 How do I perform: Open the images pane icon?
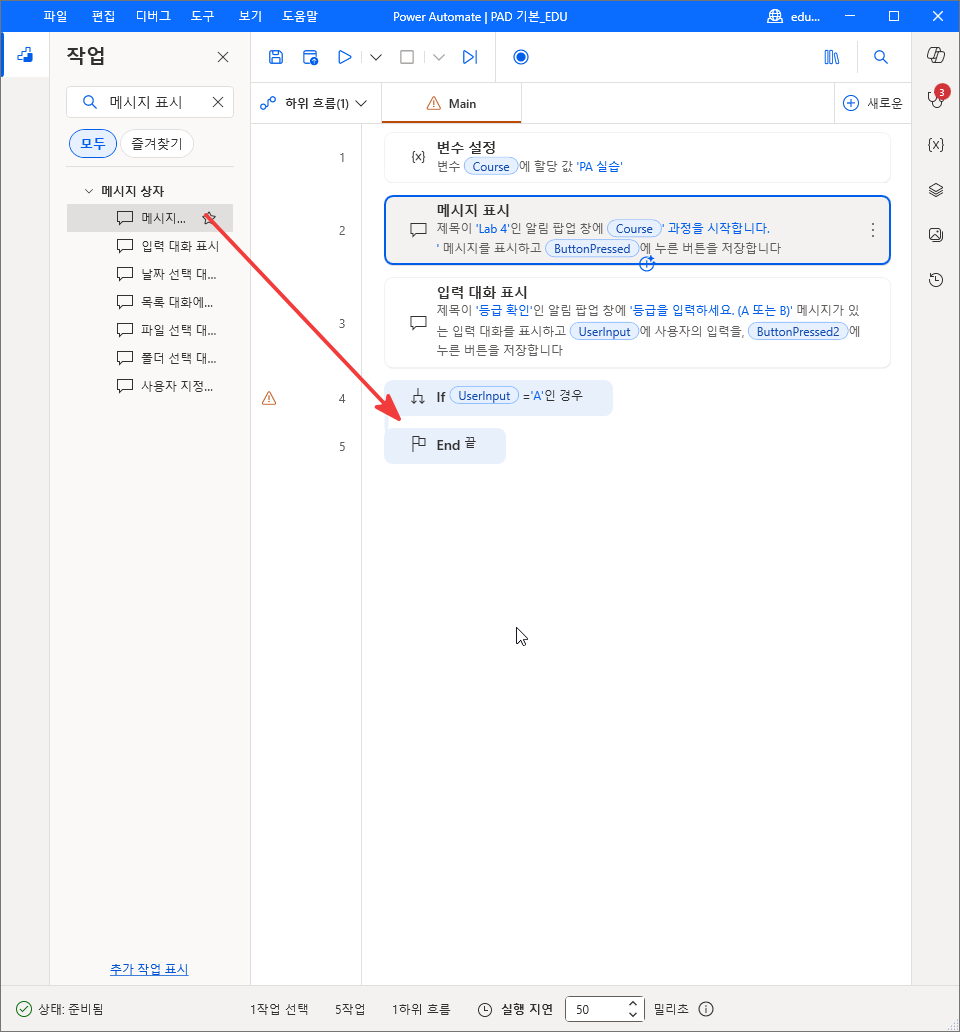tap(936, 234)
